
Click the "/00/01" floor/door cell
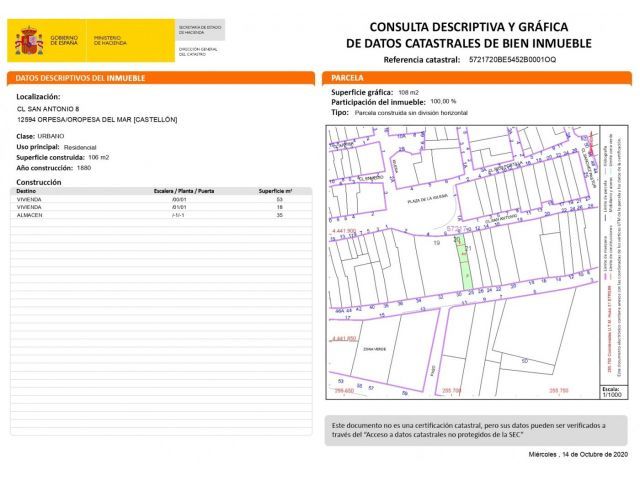pyautogui.click(x=179, y=200)
